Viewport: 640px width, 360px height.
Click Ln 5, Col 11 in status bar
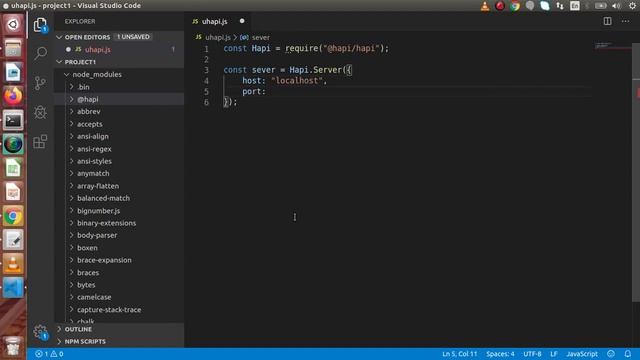coord(460,354)
